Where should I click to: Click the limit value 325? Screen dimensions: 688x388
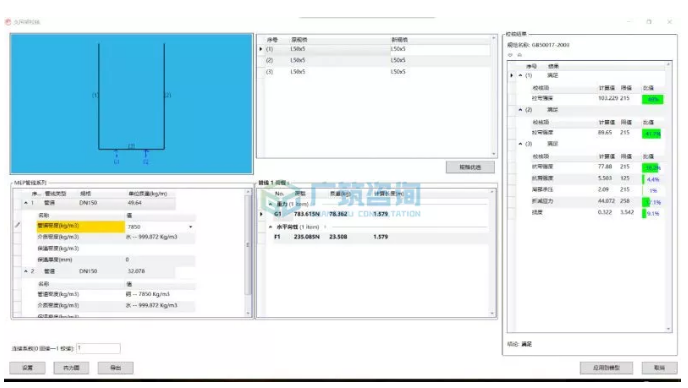[x=625, y=178]
